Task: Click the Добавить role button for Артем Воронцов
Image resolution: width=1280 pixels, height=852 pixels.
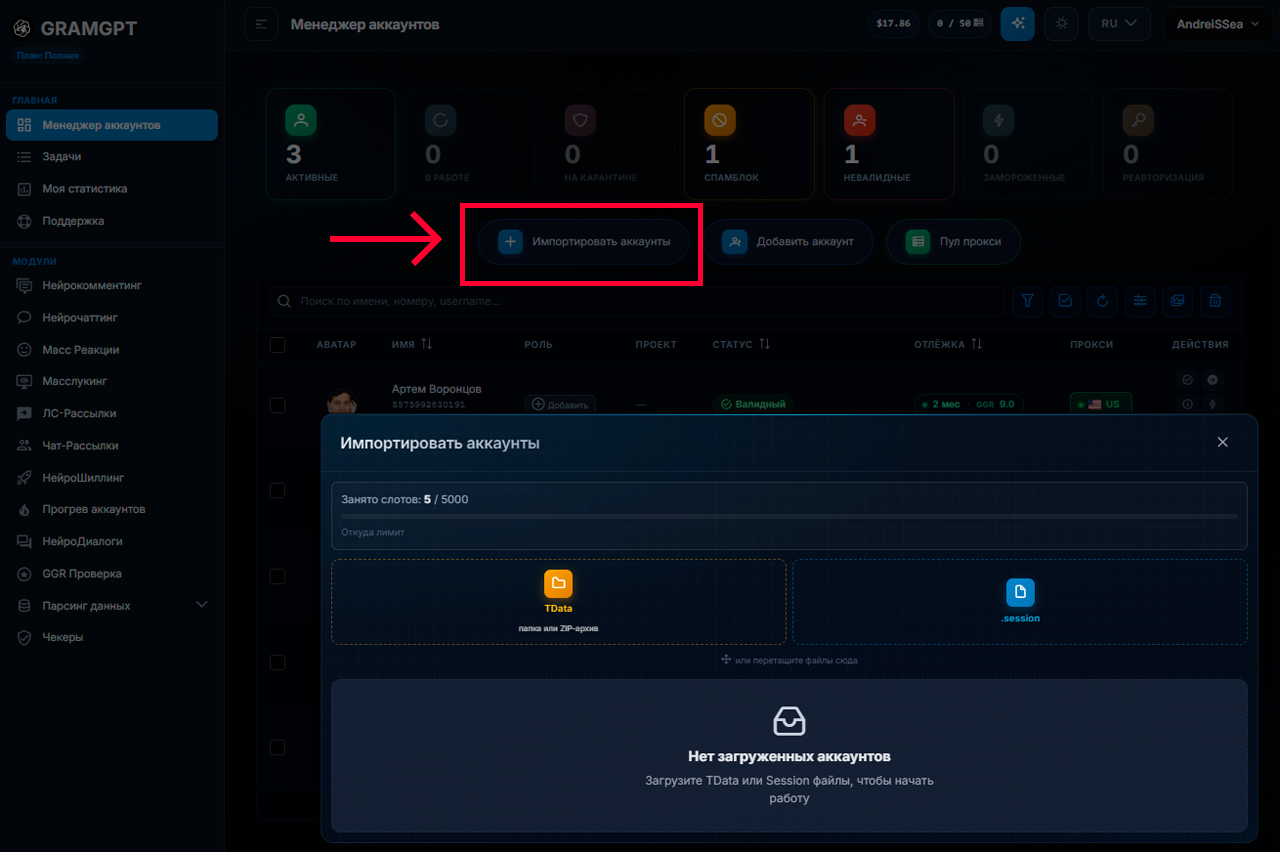Action: [x=560, y=404]
